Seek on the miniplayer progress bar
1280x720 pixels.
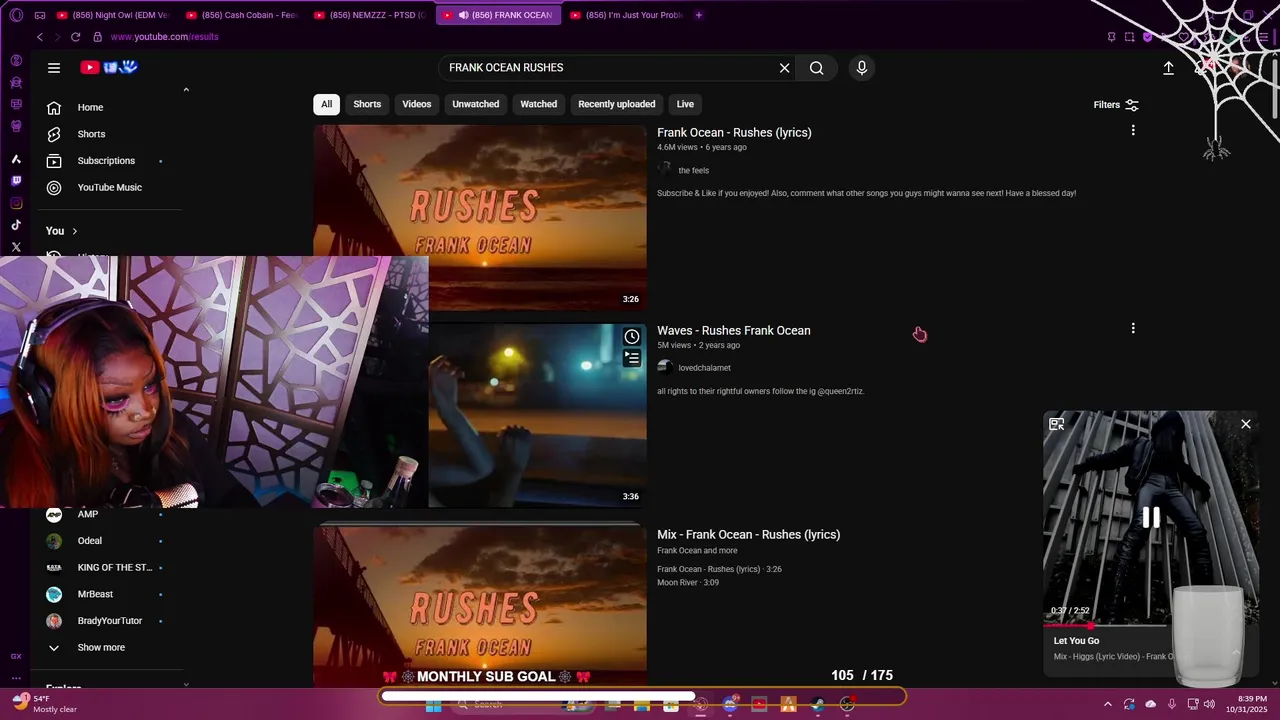1108,625
